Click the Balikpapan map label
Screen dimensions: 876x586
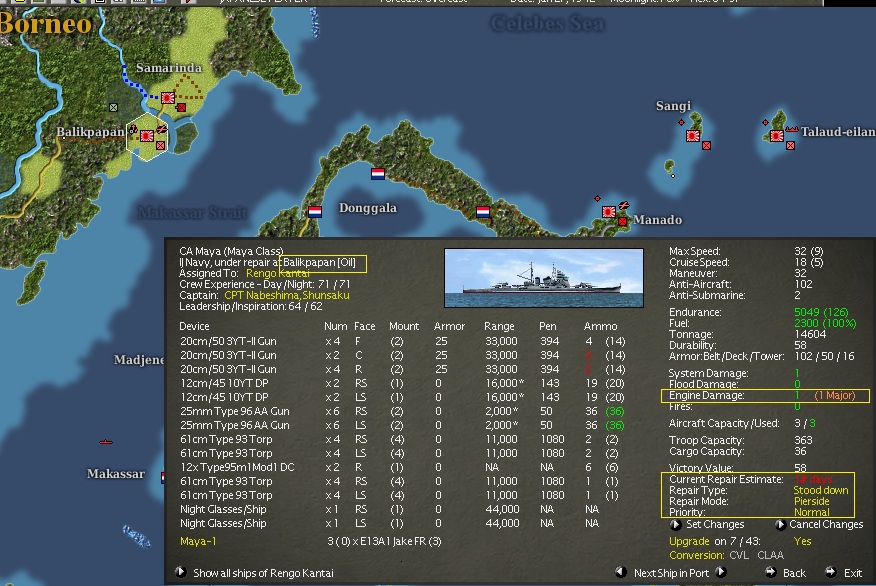91,132
